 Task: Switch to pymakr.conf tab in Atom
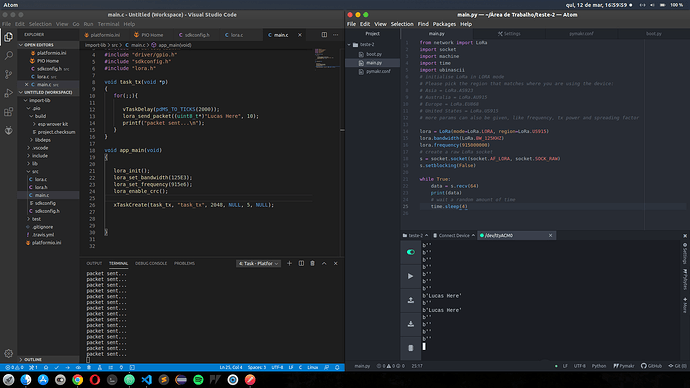coord(581,33)
